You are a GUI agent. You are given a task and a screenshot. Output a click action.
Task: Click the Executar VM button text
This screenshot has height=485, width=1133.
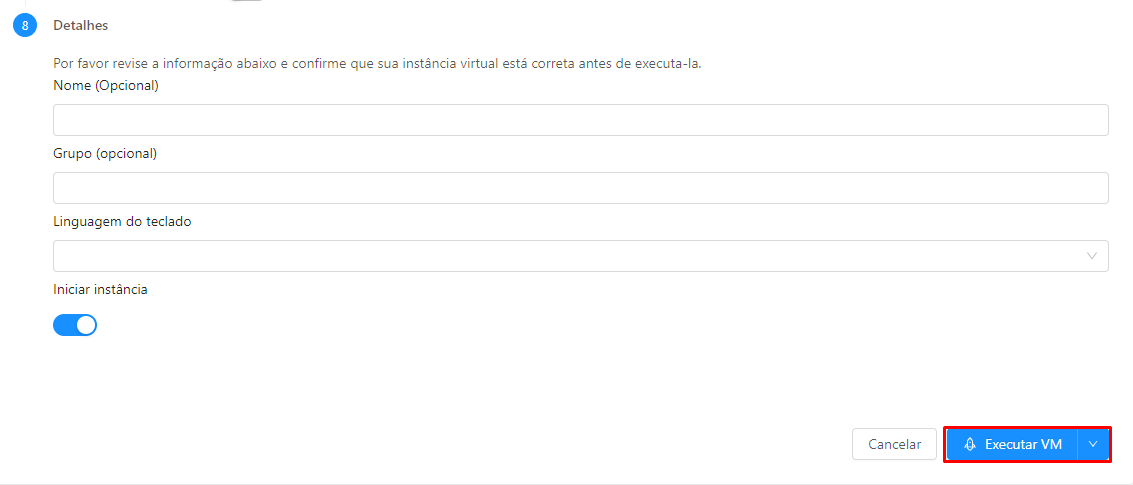[1023, 445]
